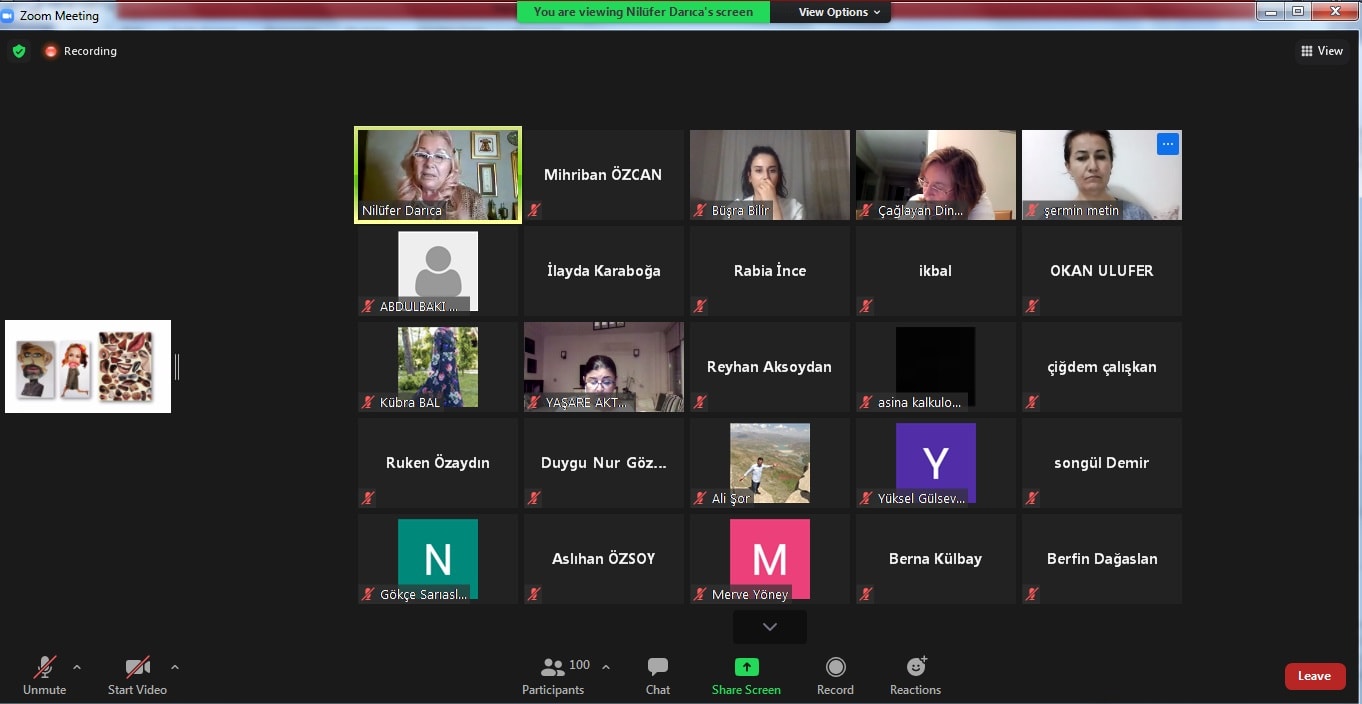Click the Participants icon
Image resolution: width=1362 pixels, height=704 pixels.
pos(552,668)
